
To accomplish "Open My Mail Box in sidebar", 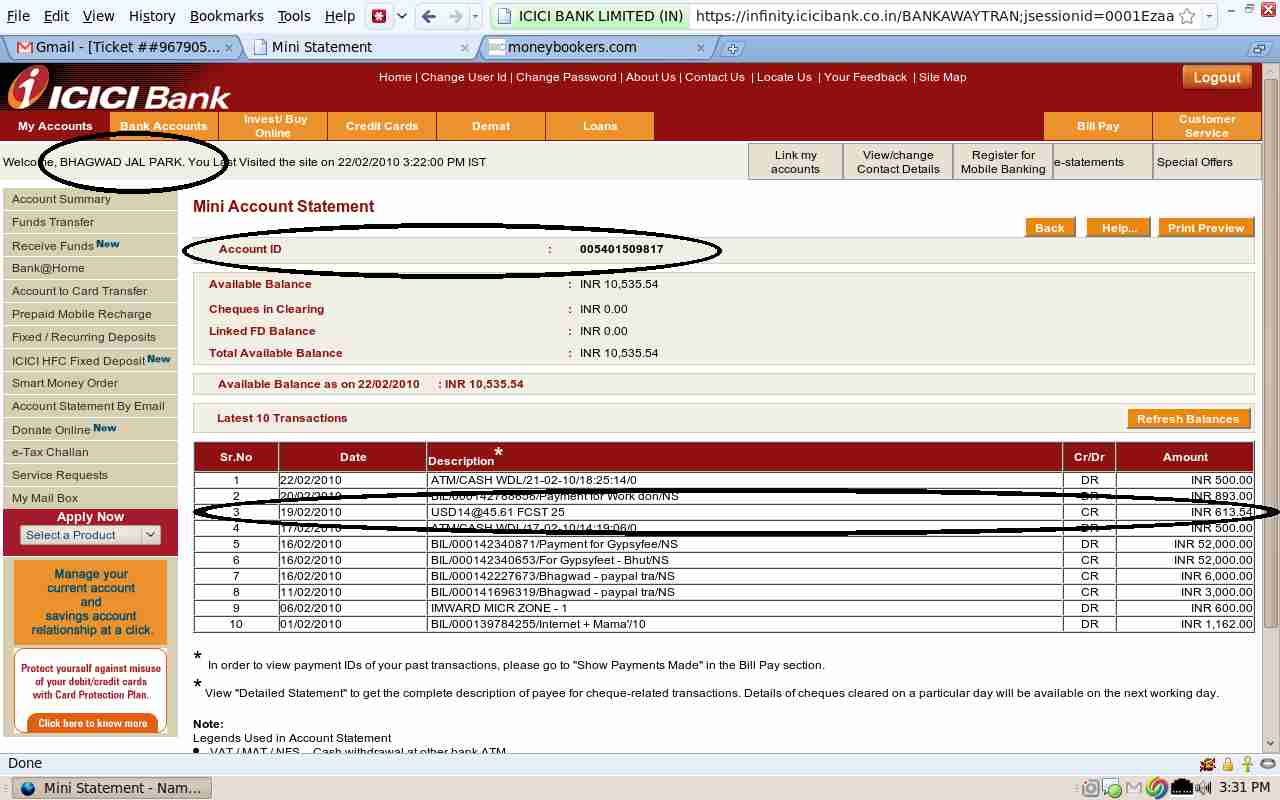I will coord(90,498).
